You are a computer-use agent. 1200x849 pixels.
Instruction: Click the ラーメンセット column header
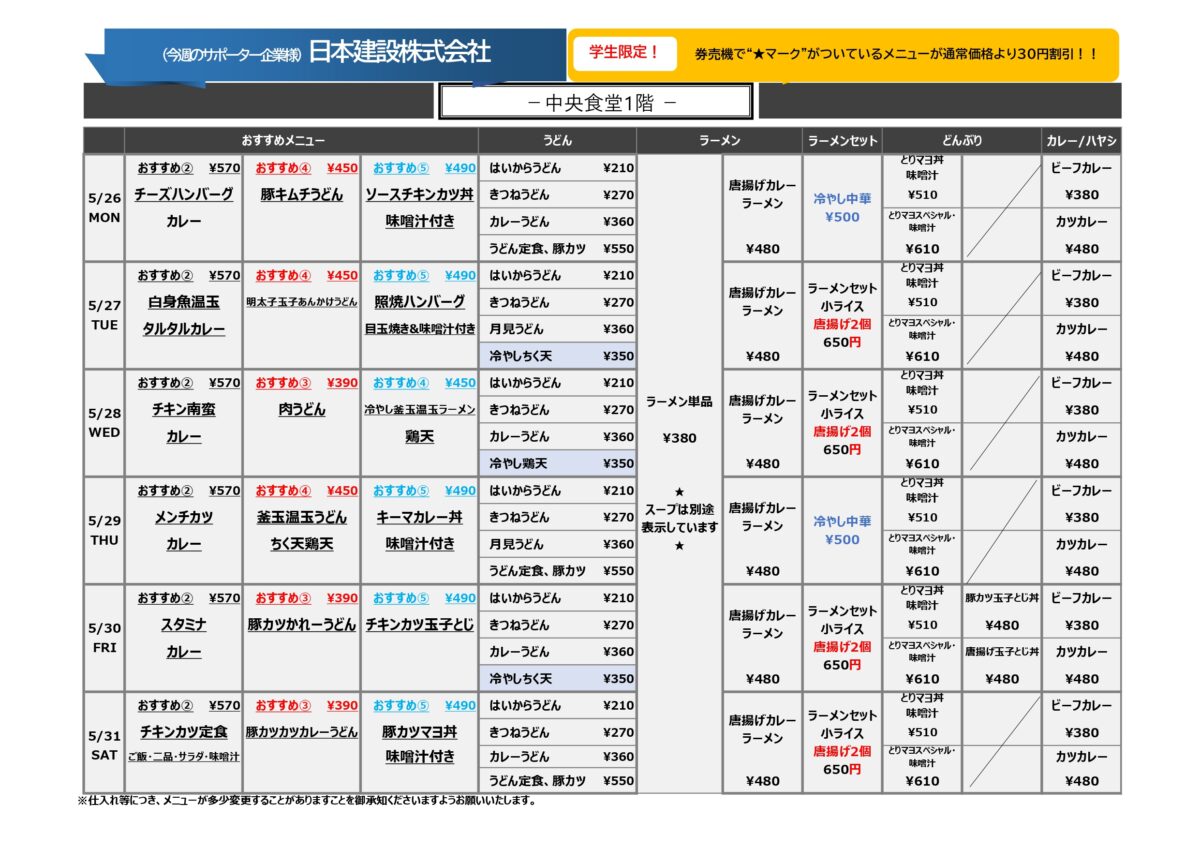coord(842,141)
